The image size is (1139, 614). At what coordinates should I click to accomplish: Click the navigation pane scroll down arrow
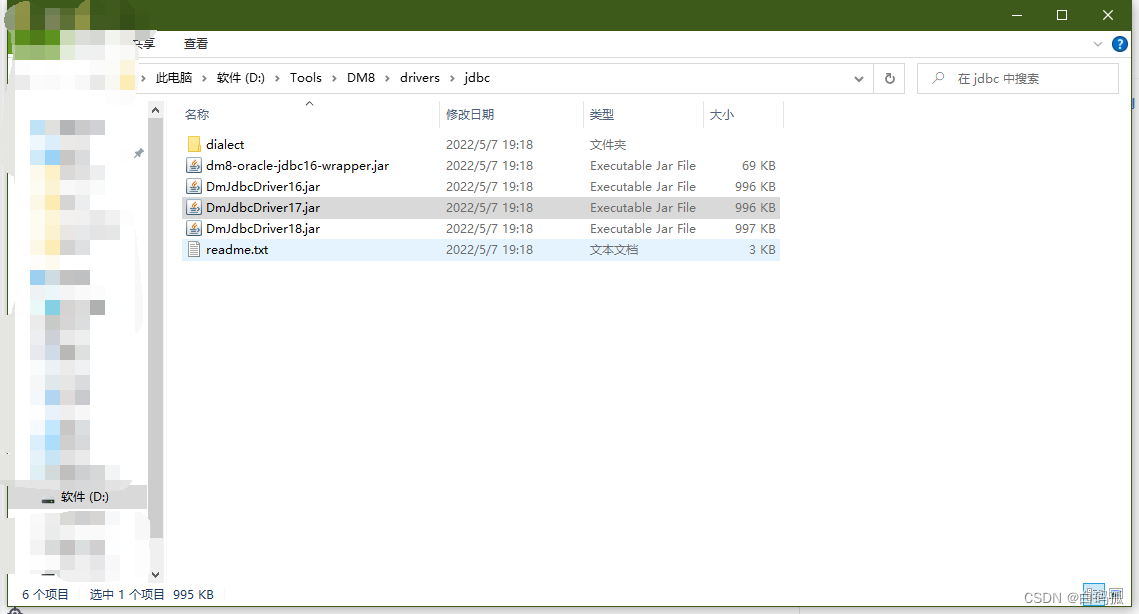[155, 575]
